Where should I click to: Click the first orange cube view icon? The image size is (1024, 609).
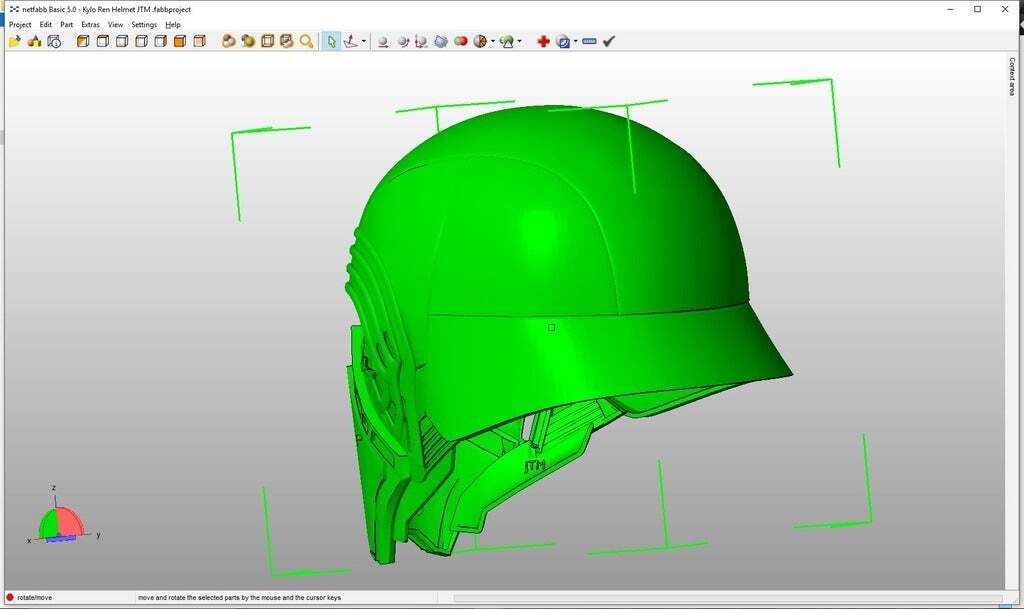click(x=83, y=41)
